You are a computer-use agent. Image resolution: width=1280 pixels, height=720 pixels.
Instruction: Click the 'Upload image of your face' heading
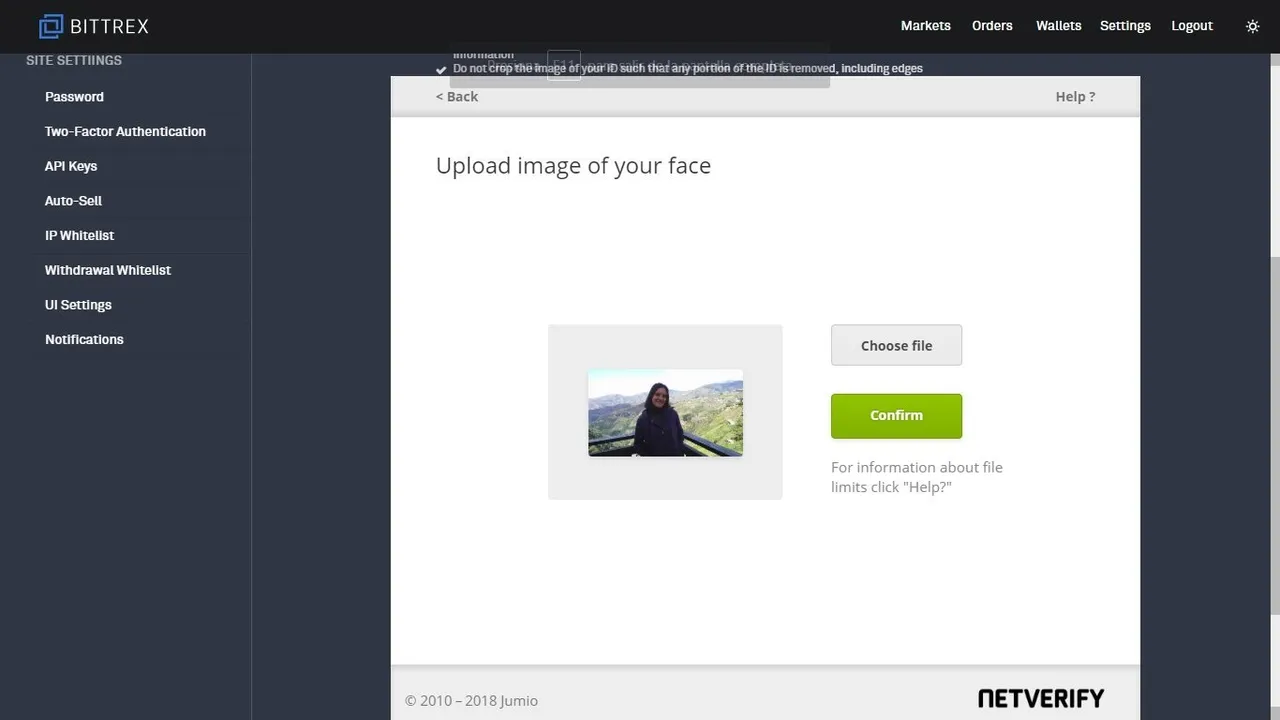point(573,166)
